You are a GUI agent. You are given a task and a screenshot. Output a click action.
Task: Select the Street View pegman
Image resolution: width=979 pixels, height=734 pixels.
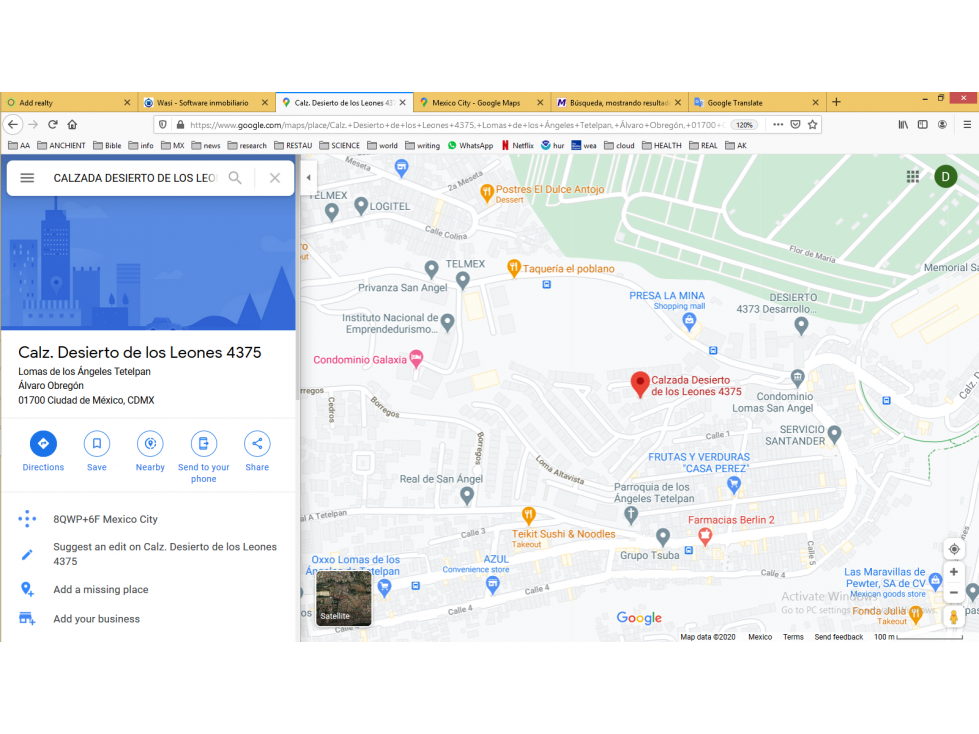(x=953, y=617)
